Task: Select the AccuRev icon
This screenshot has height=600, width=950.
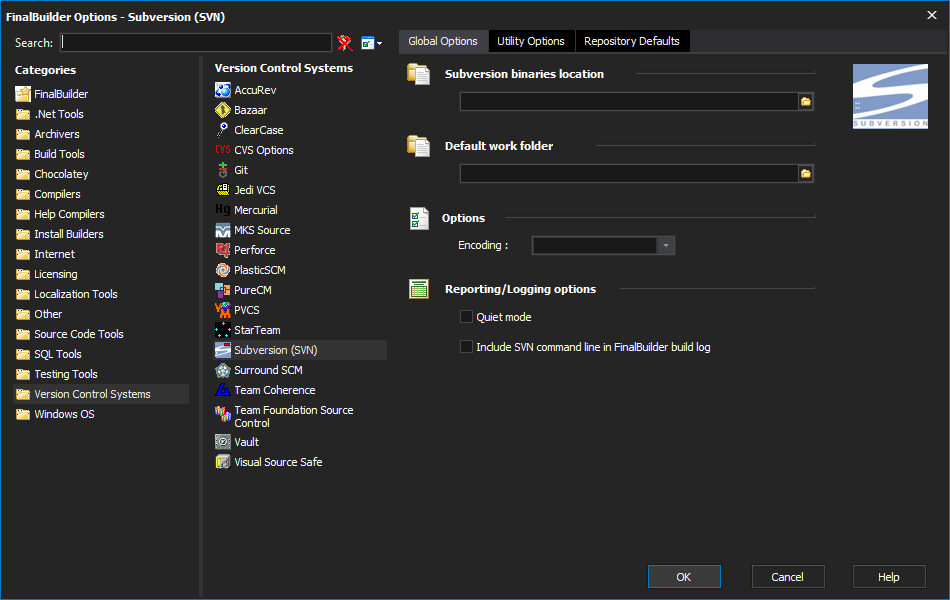Action: click(223, 90)
